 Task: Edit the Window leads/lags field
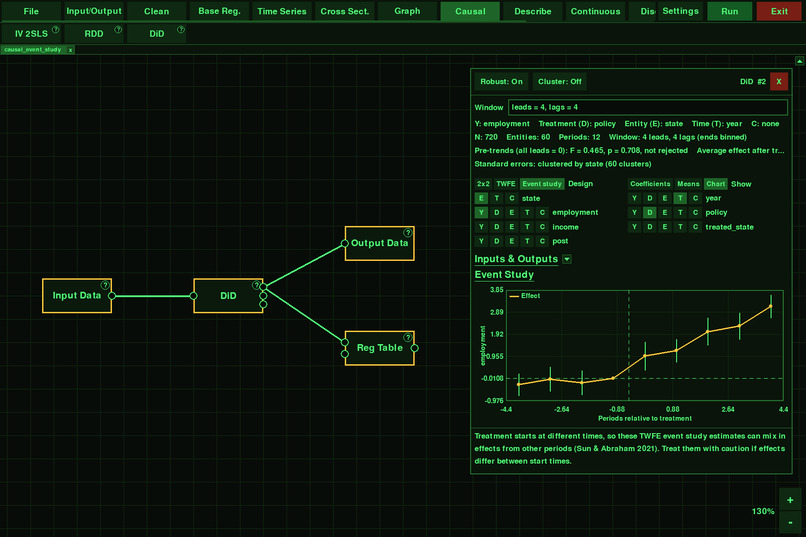pyautogui.click(x=648, y=107)
